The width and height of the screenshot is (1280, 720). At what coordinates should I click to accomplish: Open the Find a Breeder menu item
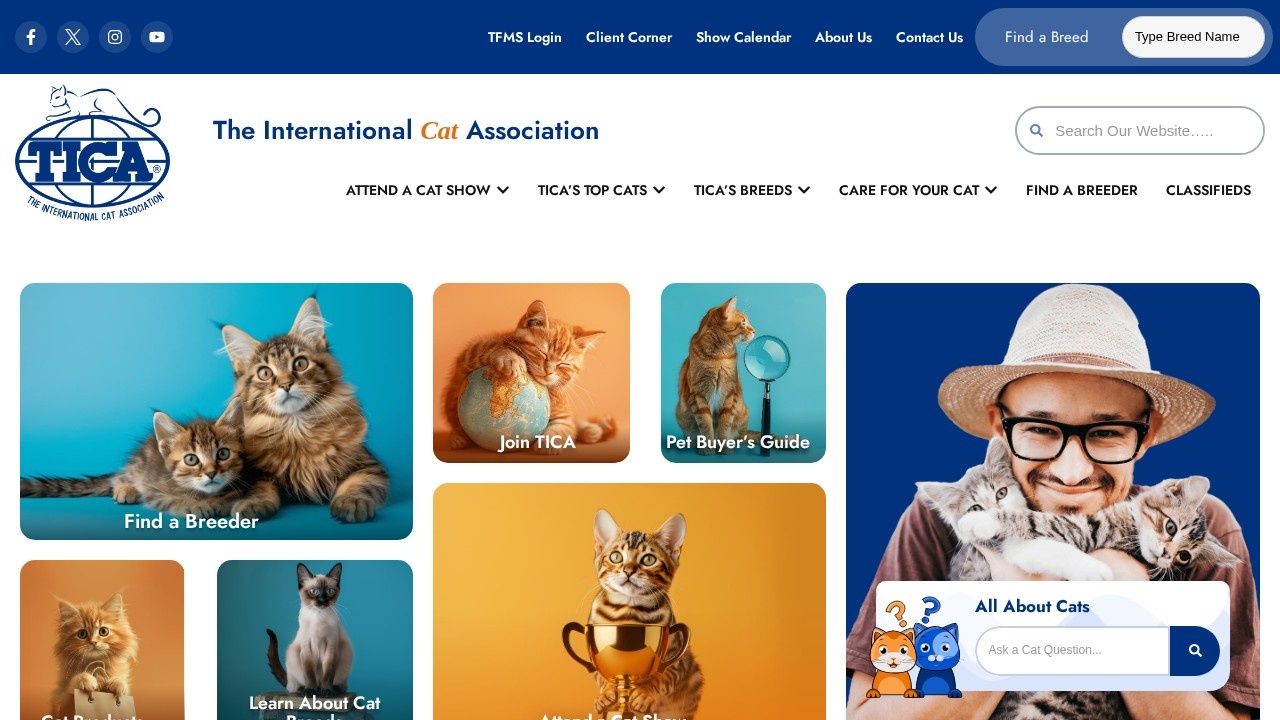[1082, 190]
